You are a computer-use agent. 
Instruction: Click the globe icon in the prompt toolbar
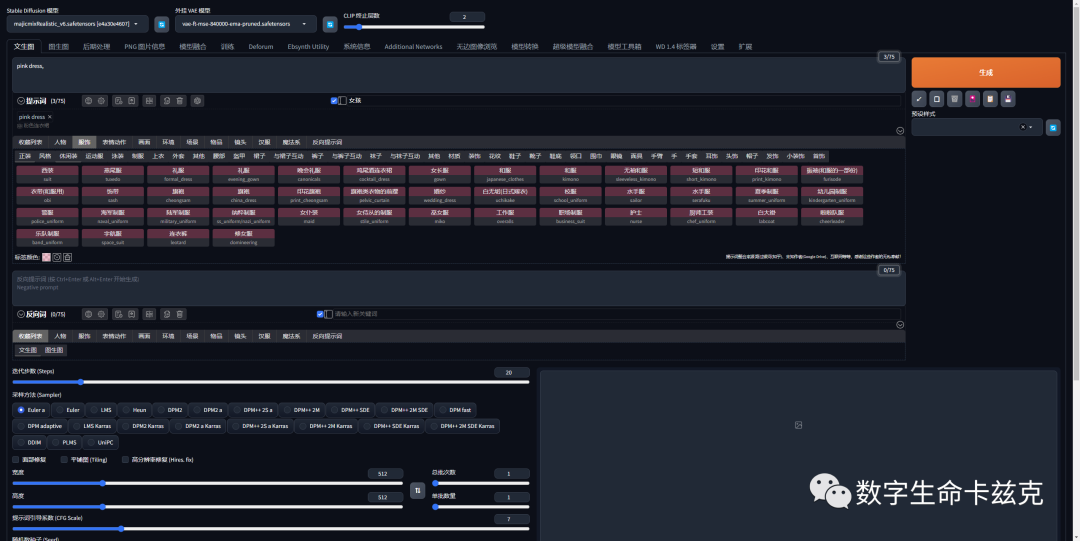(x=88, y=101)
